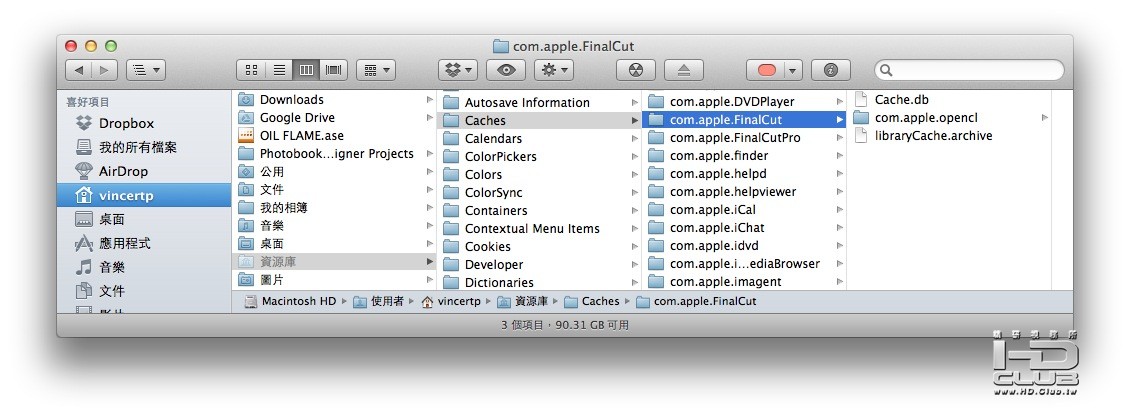
Task: Click the Quick Look eye button
Action: click(x=506, y=70)
